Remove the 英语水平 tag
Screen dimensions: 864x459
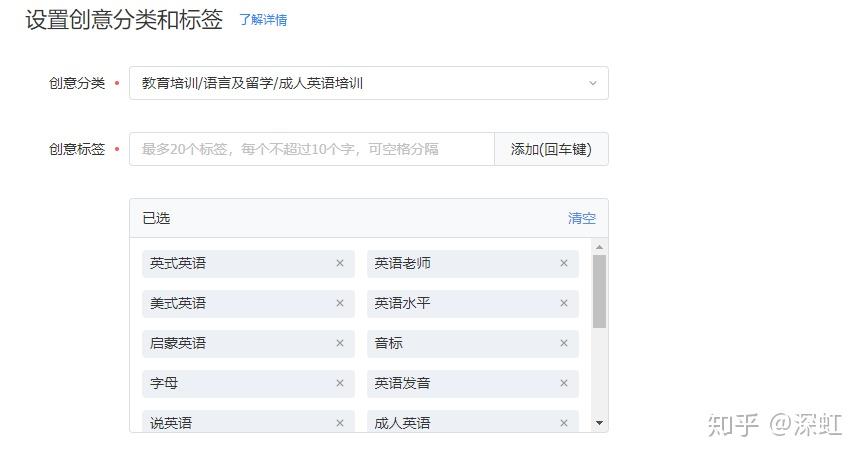point(564,303)
